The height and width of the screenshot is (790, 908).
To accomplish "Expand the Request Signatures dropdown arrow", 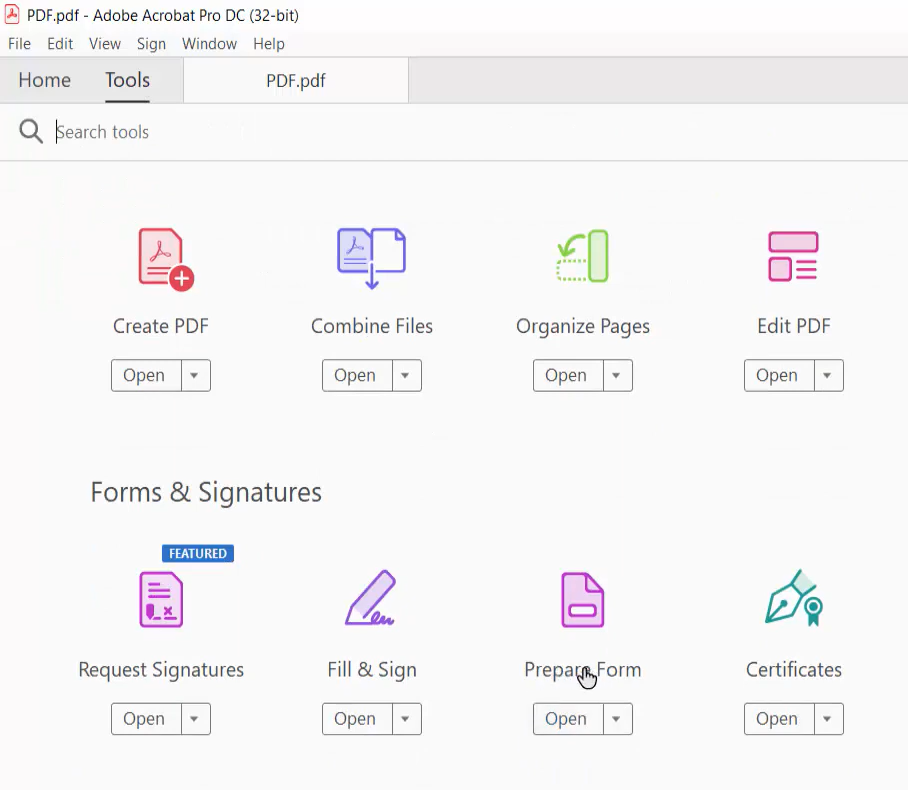I will [x=195, y=719].
